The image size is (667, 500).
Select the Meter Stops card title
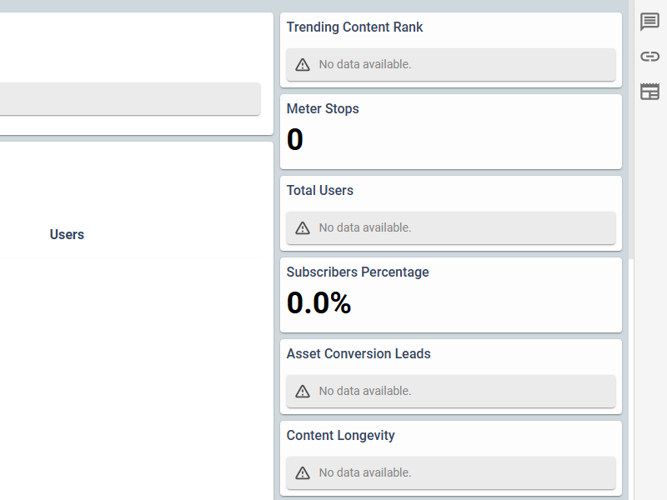[x=322, y=109]
